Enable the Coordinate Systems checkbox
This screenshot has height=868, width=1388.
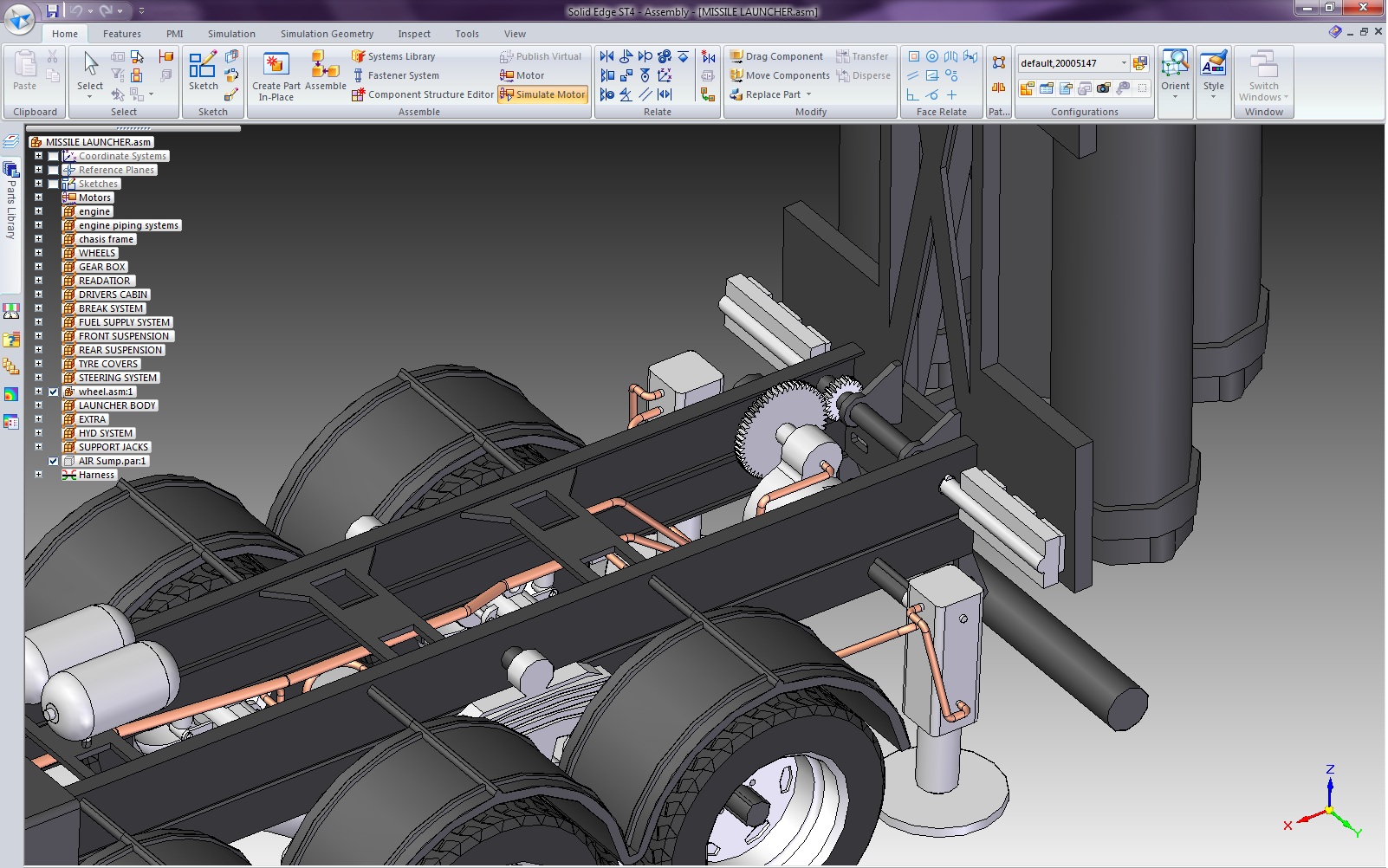(54, 156)
